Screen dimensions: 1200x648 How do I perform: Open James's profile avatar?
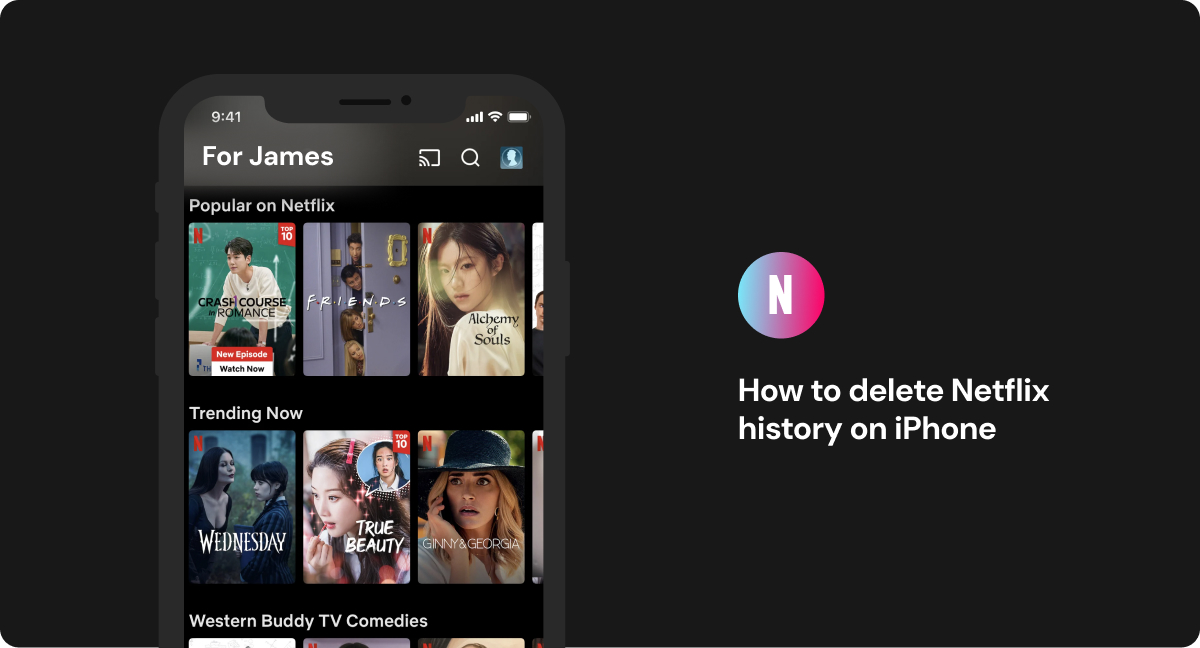(511, 157)
